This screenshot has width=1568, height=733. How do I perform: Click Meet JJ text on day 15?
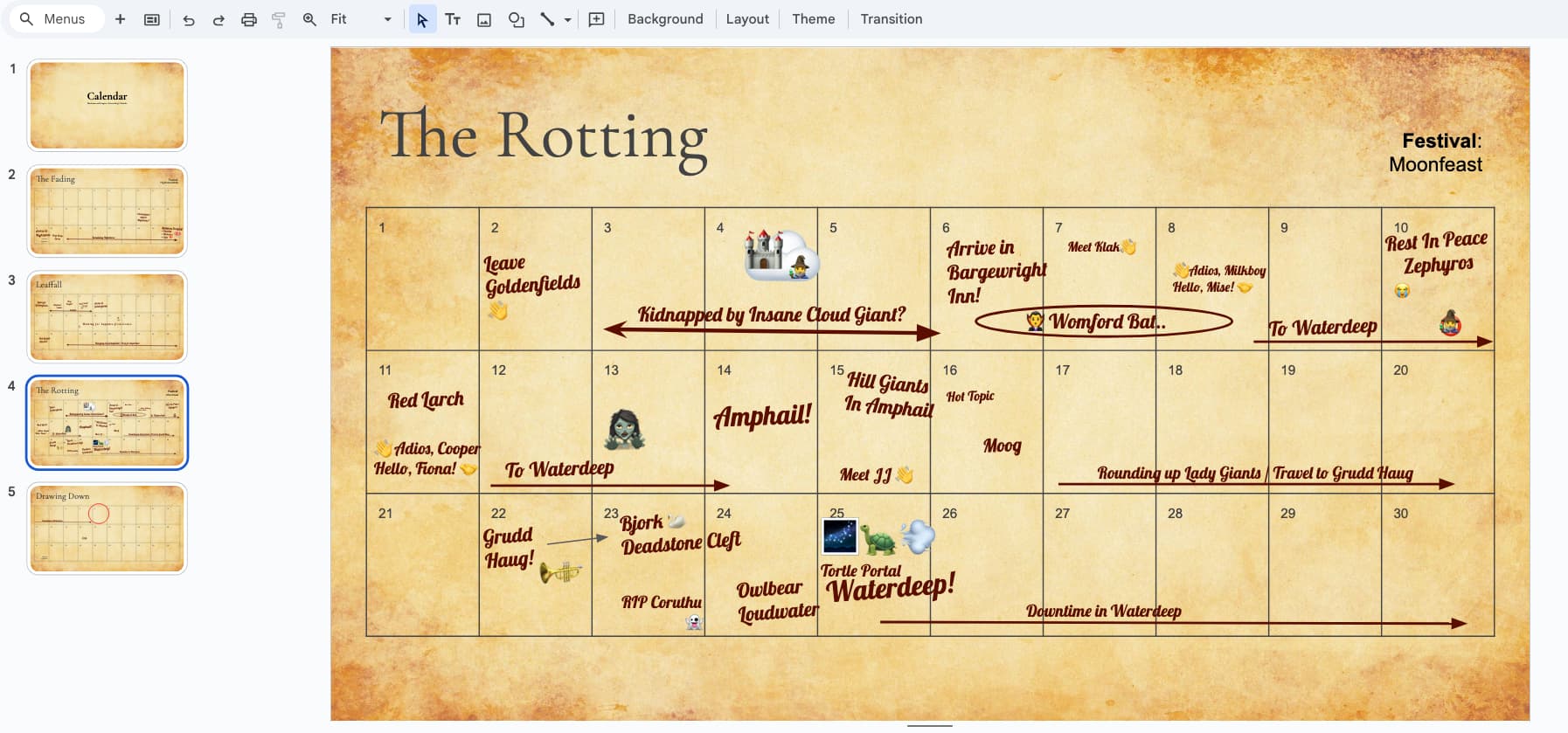865,474
